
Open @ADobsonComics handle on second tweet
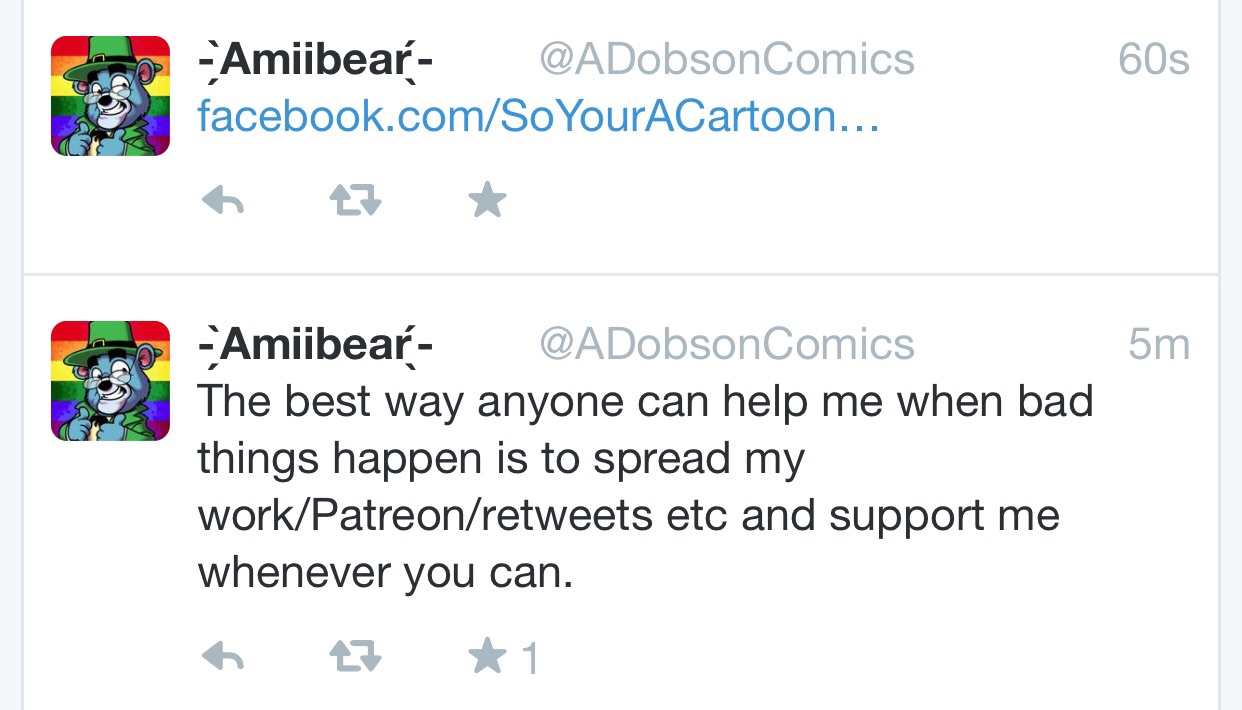(x=727, y=345)
